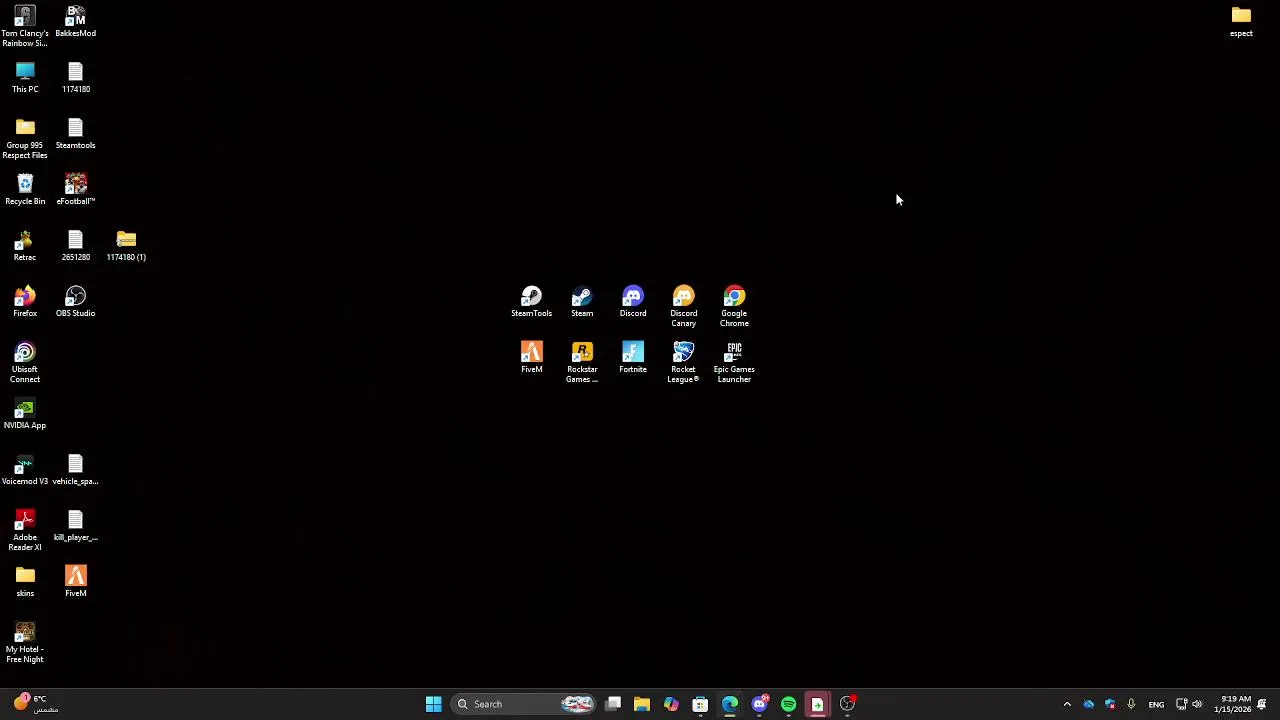Select the Adobe Reader XI shortcut

click(x=25, y=530)
